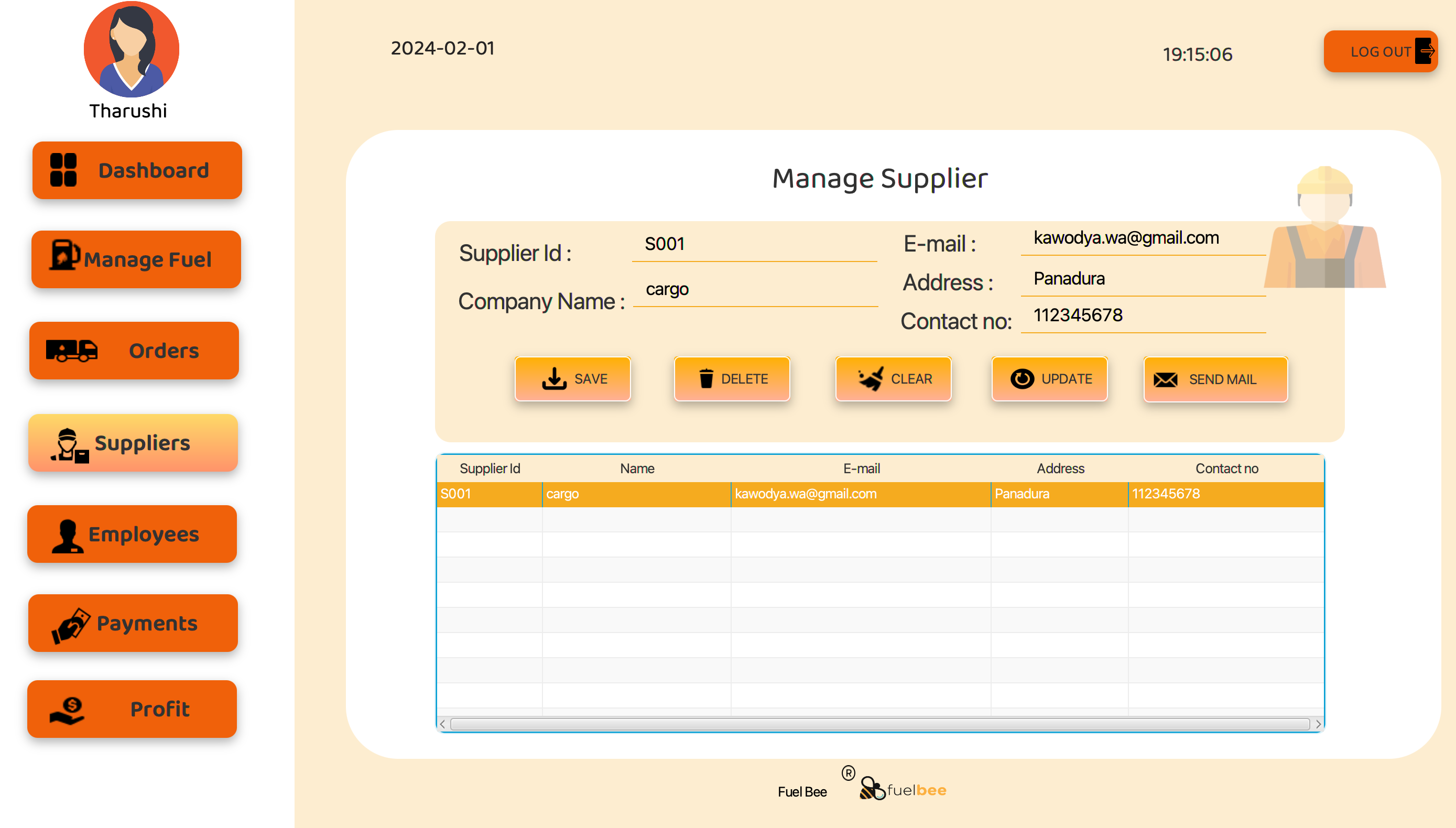Click the Contact no input field
The width and height of the screenshot is (1456, 828).
pos(1143,316)
